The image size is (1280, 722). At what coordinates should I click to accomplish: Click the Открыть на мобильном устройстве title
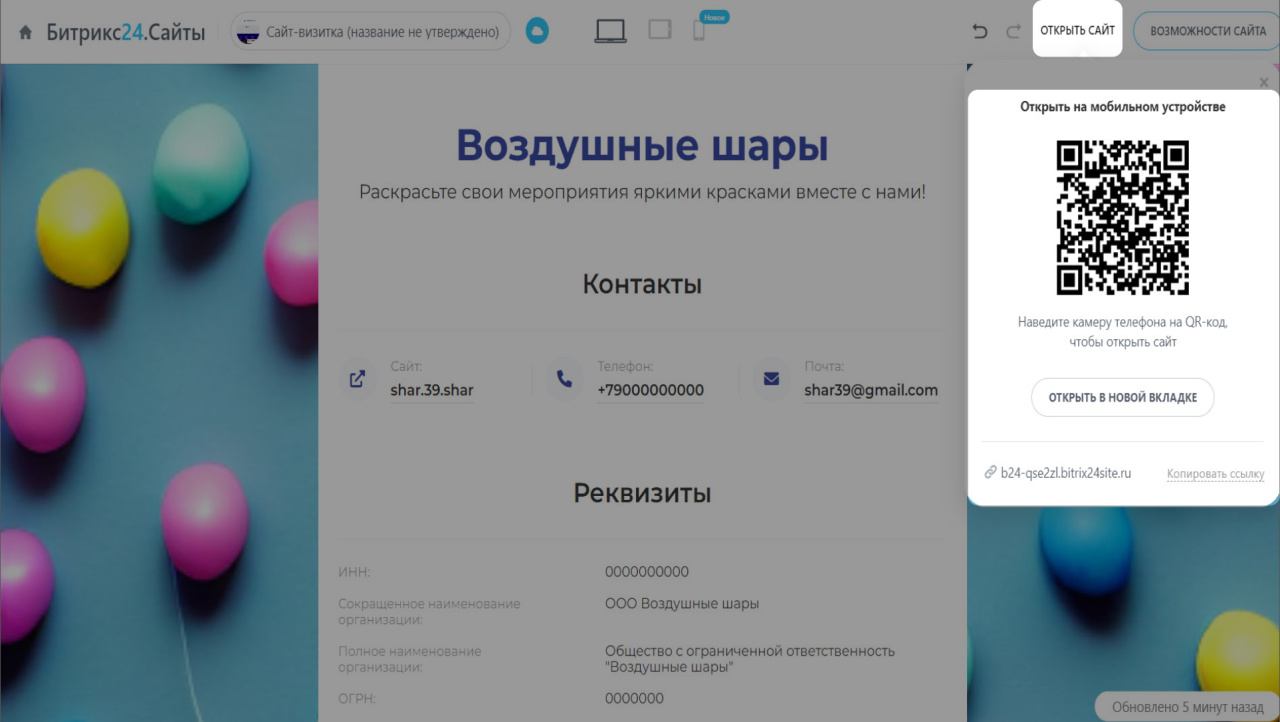[1123, 107]
